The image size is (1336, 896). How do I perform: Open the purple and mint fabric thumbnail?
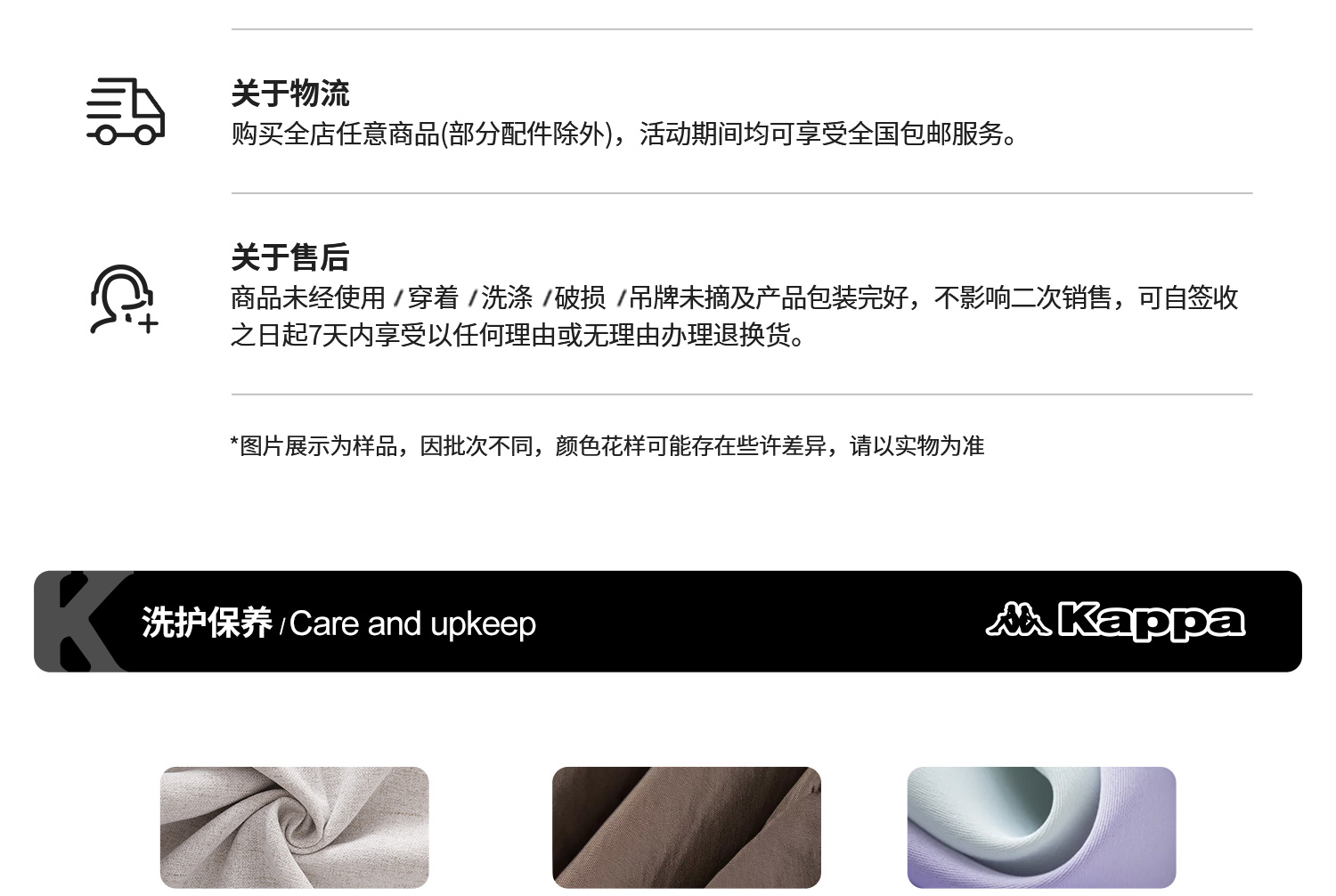click(x=1041, y=827)
